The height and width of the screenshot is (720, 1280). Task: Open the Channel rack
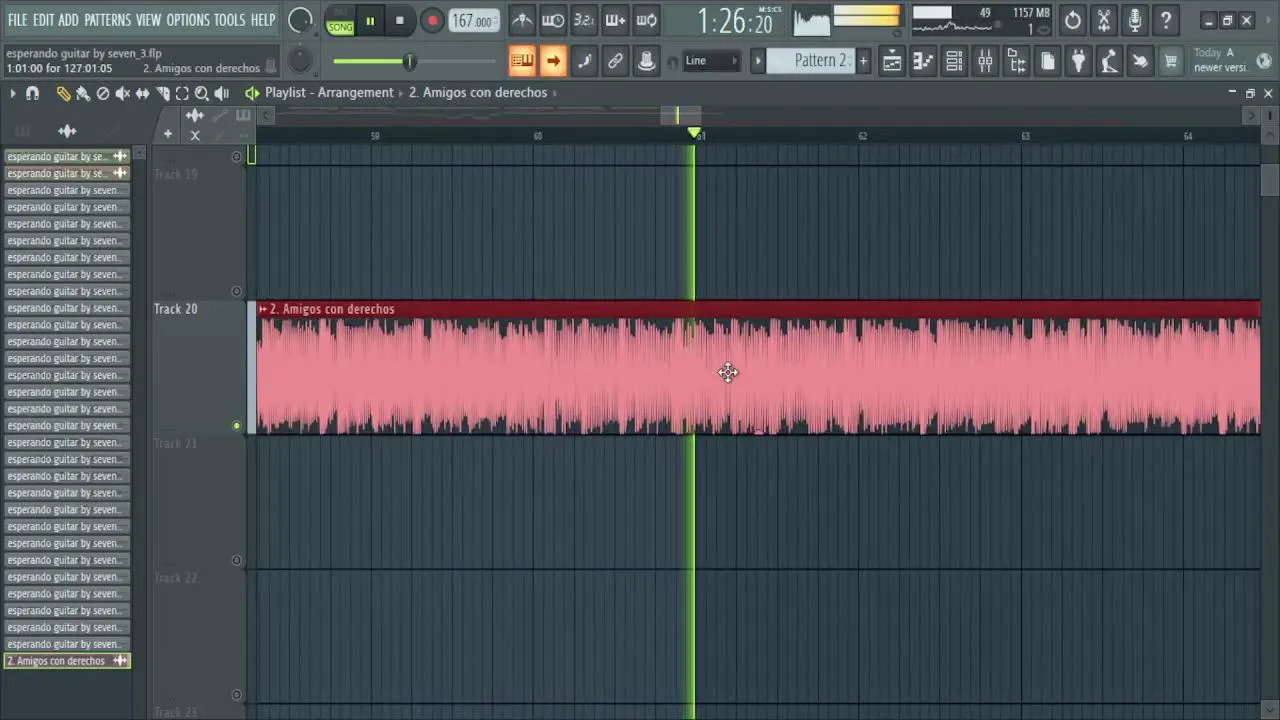click(954, 61)
